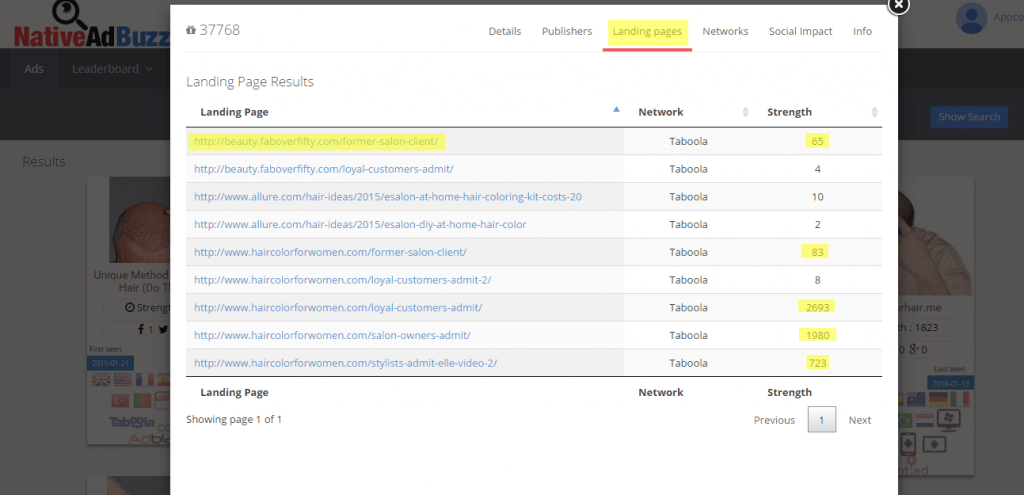Close the landing pages modal dialog
This screenshot has height=495, width=1024.
coord(899,5)
